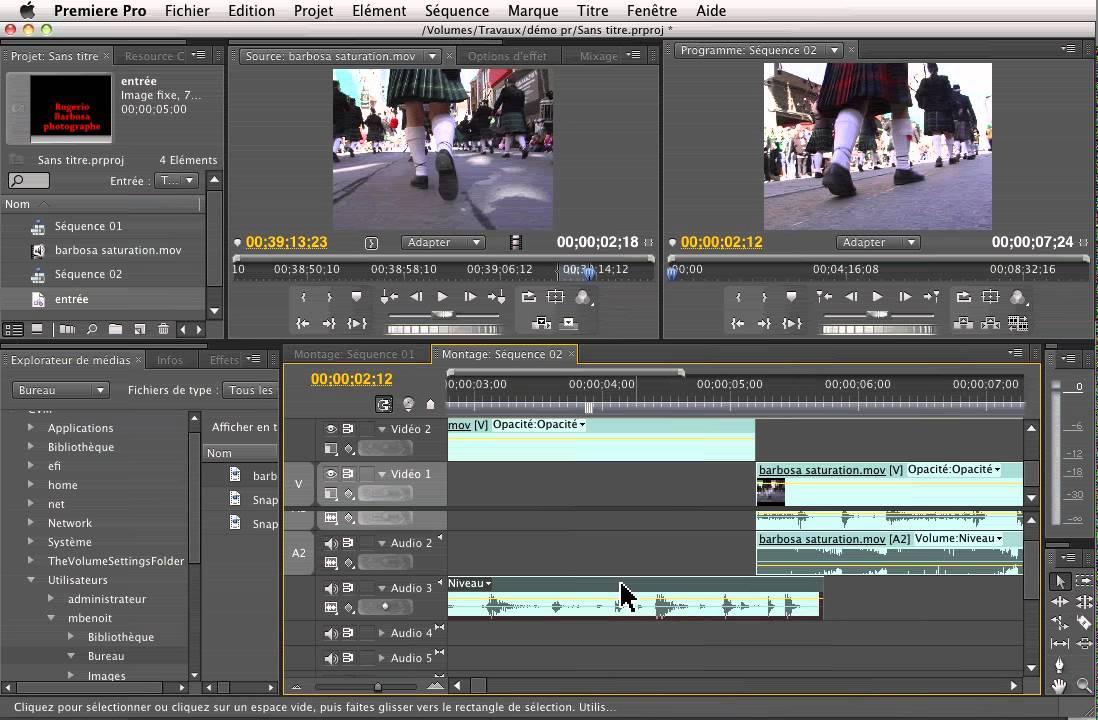Switch Project panel to list view
Screen dimensions: 1098x720
tap(13, 329)
